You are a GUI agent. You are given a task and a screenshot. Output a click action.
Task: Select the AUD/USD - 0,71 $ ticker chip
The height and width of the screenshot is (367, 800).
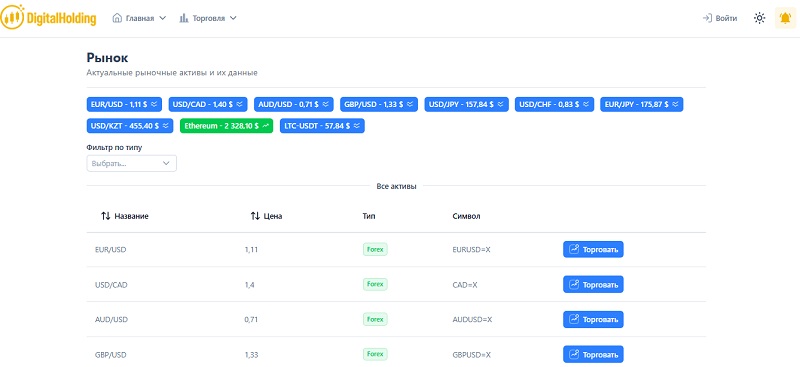[294, 104]
